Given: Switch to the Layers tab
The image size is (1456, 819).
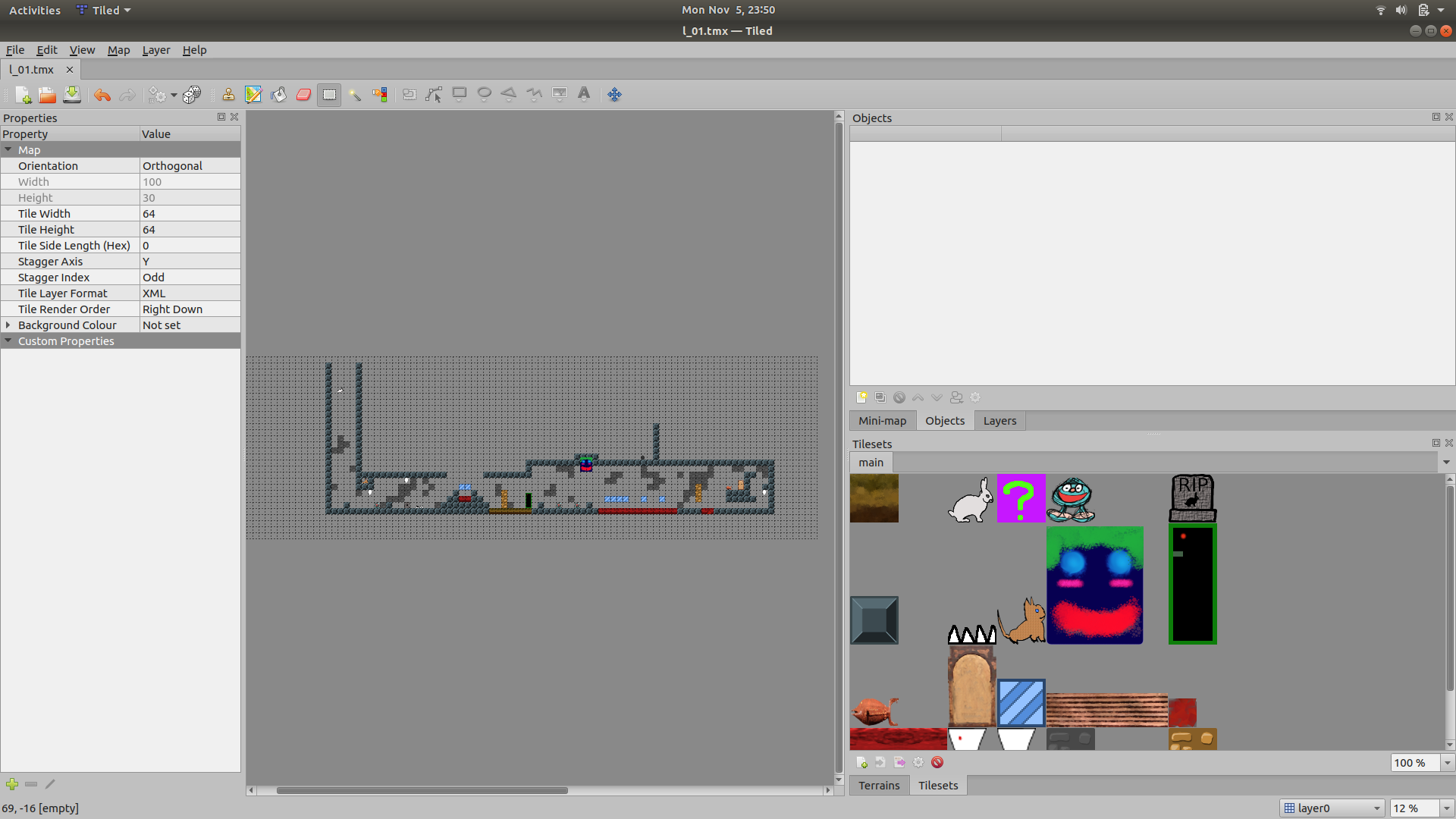Looking at the screenshot, I should [999, 421].
